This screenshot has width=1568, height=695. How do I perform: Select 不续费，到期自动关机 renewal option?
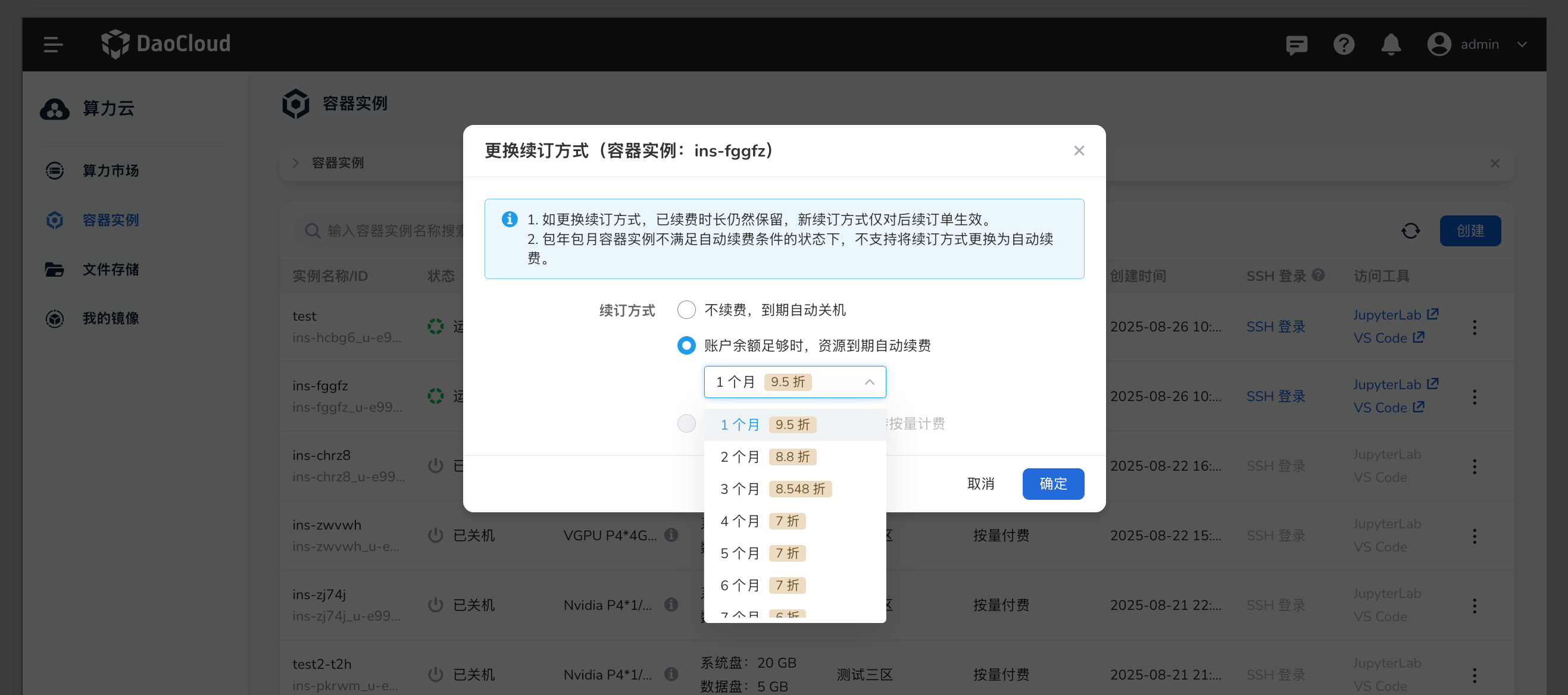[x=686, y=310]
